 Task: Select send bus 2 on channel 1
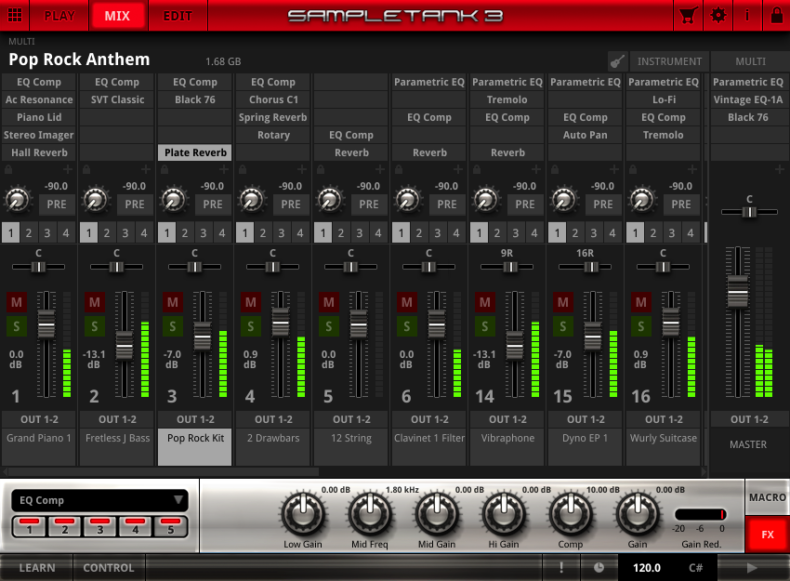pyautogui.click(x=29, y=233)
